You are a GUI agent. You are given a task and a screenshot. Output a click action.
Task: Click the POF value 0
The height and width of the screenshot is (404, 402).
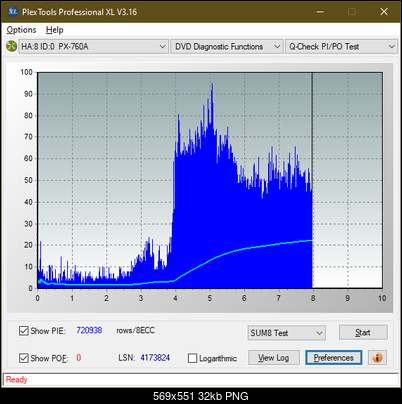79,358
